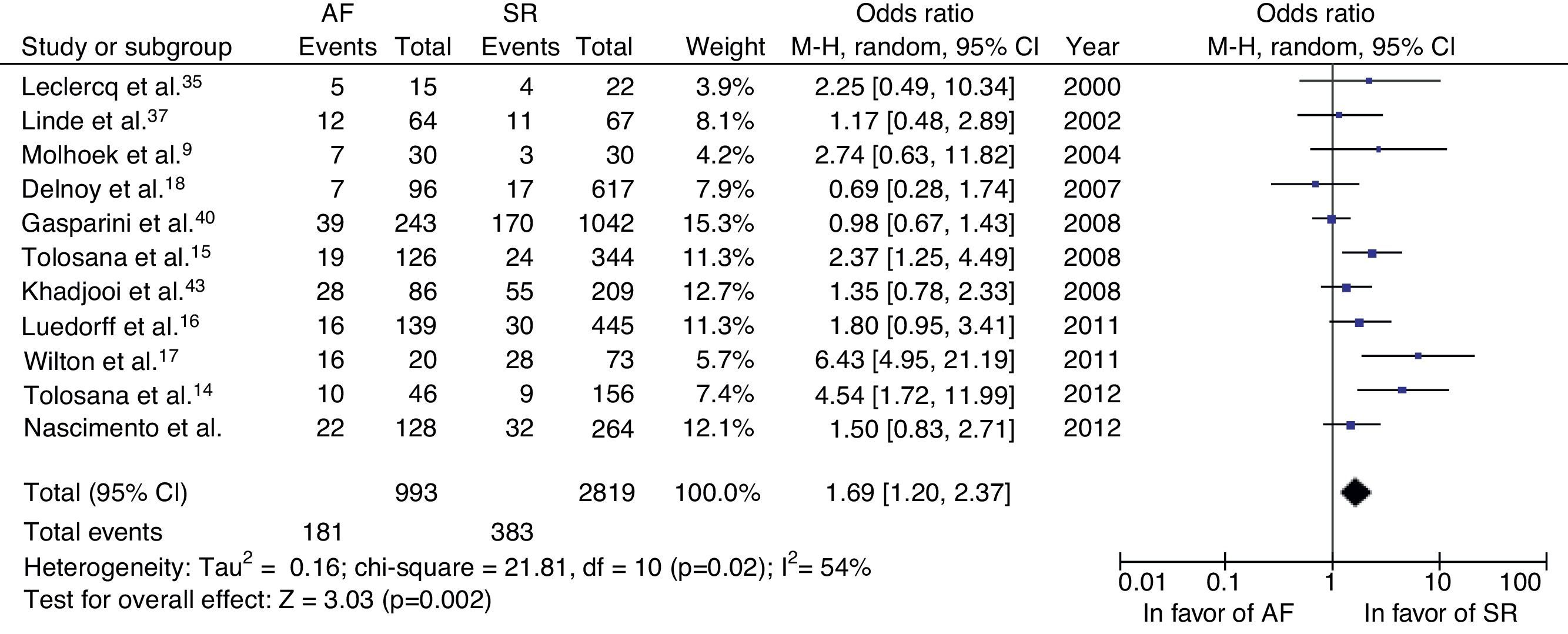This screenshot has width=1568, height=634.
Task: Open reference 40 superscript beside Gasparini
Action: pos(205,218)
